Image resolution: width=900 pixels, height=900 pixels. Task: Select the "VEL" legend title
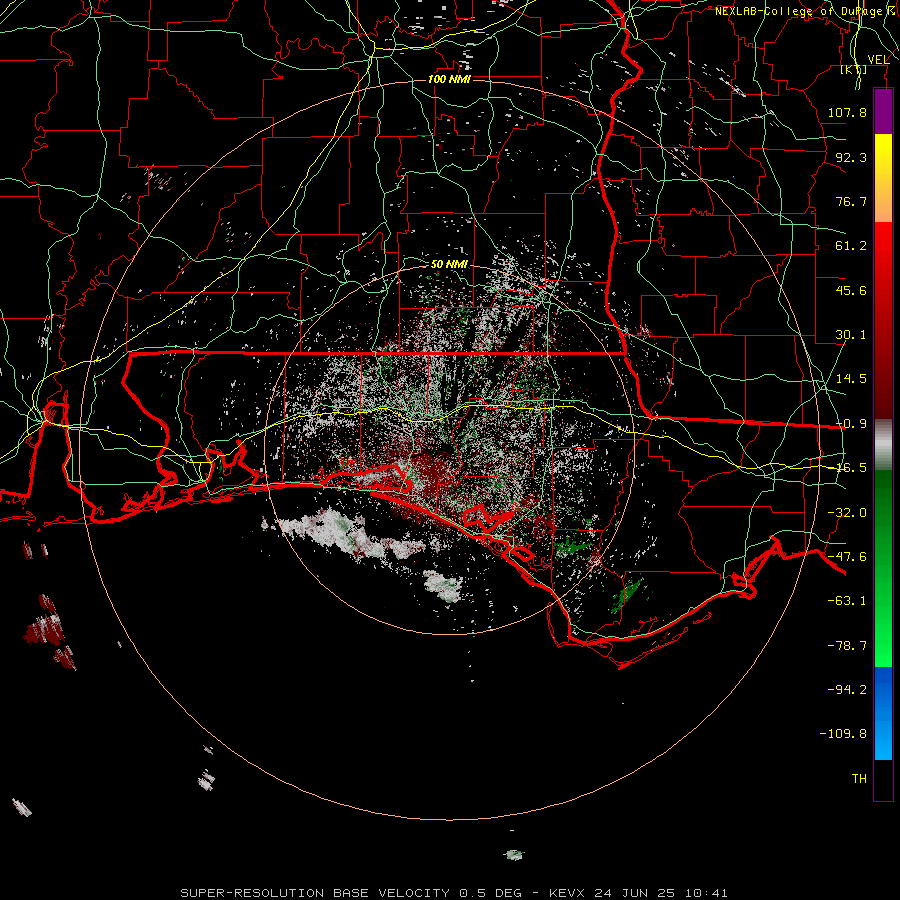(878, 60)
